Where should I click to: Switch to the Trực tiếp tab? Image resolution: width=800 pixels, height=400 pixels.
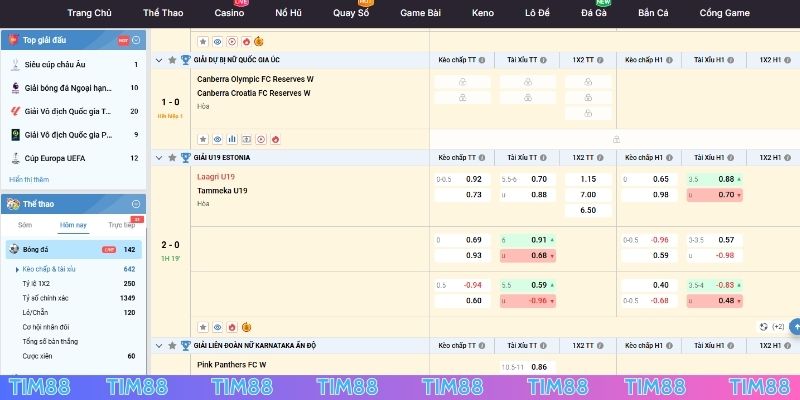[x=122, y=226]
